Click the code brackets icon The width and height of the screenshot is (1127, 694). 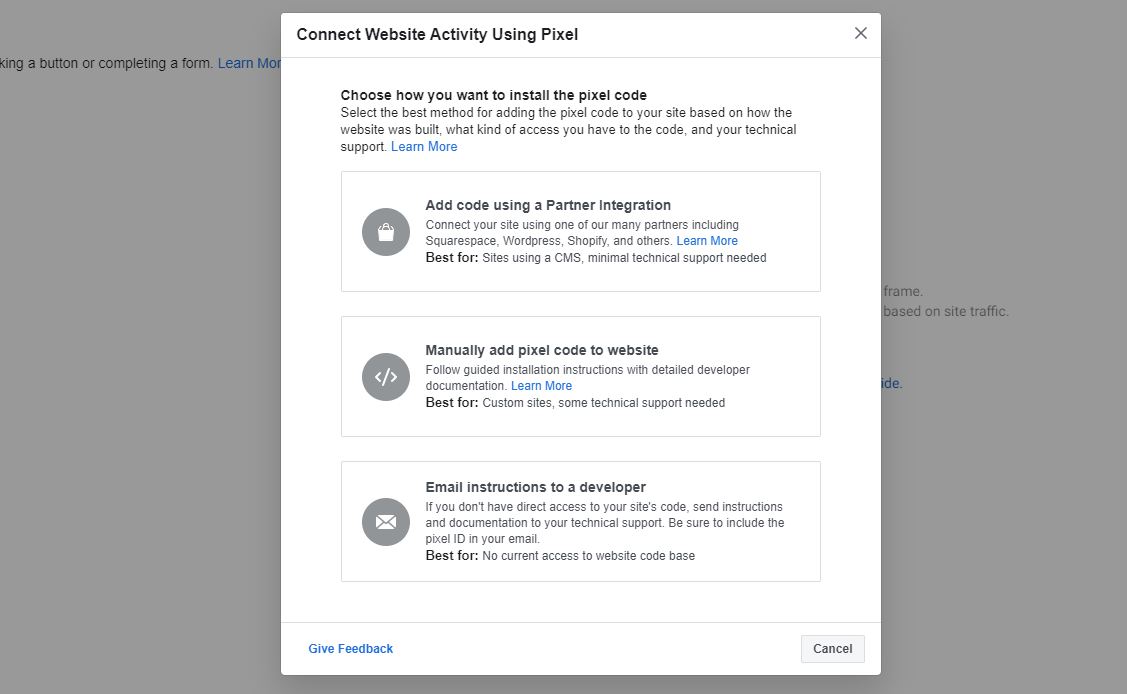pyautogui.click(x=386, y=377)
